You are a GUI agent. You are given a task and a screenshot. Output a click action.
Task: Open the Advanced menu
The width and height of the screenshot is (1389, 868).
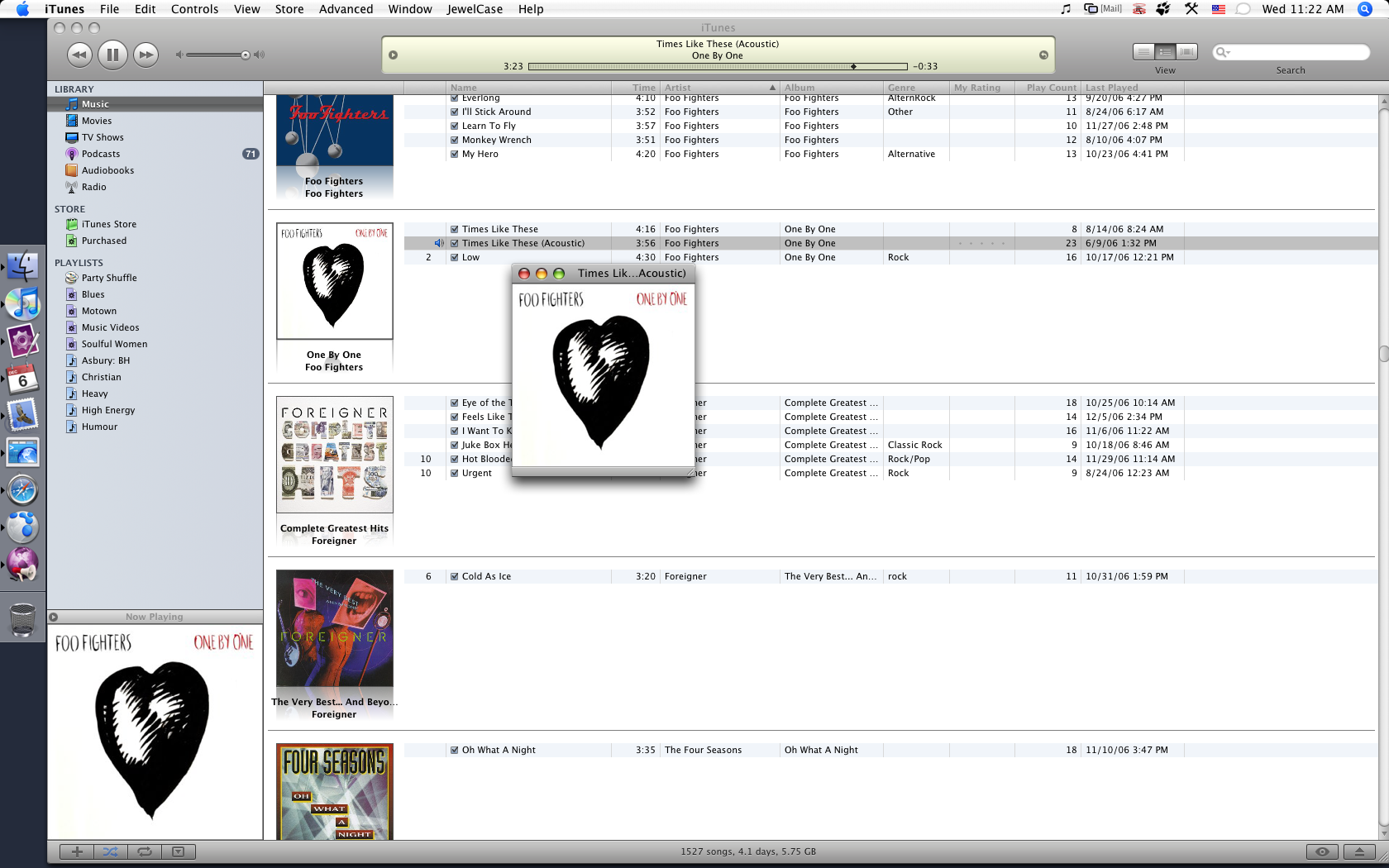[346, 9]
